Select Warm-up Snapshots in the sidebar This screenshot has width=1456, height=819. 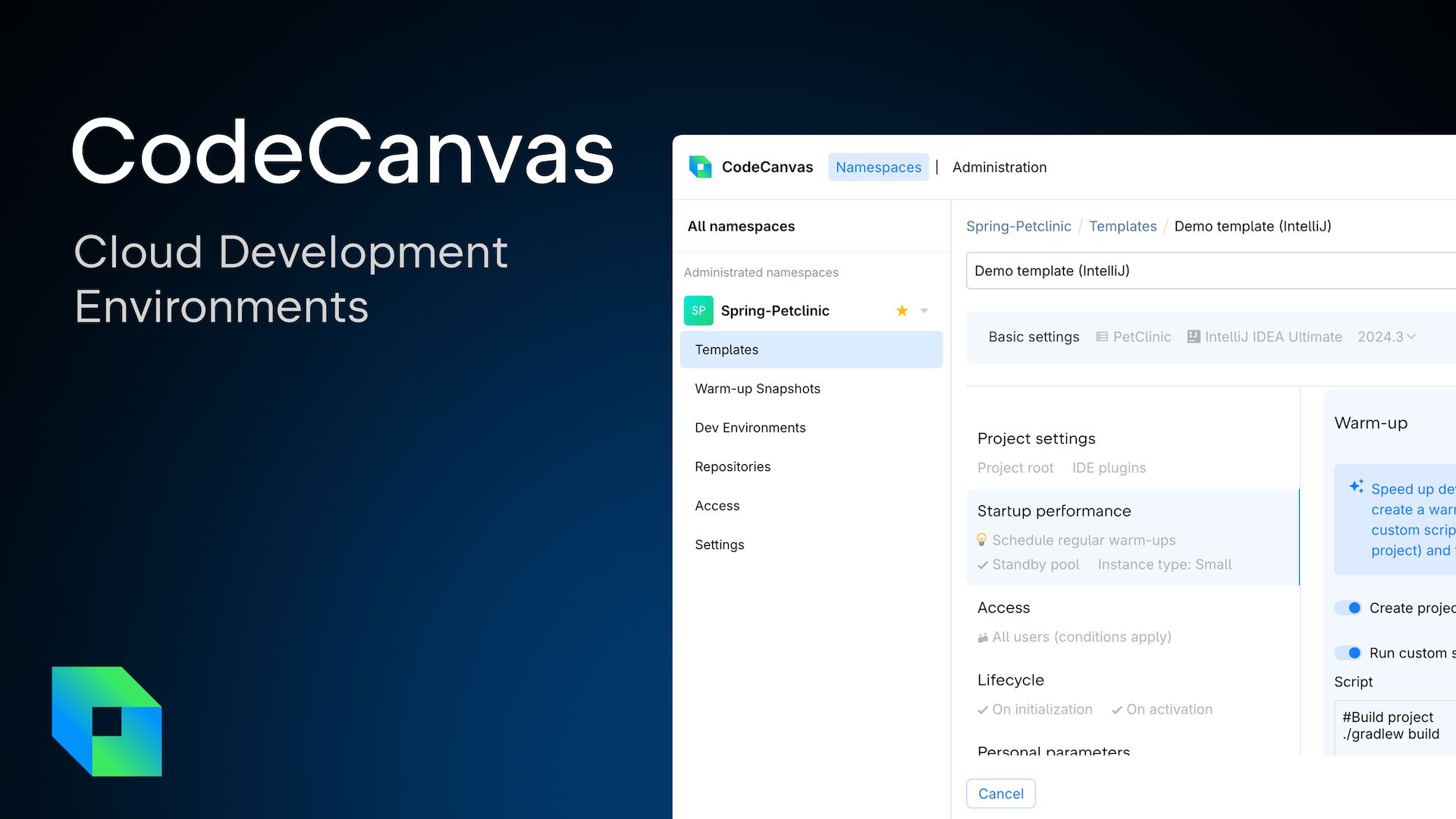(757, 388)
